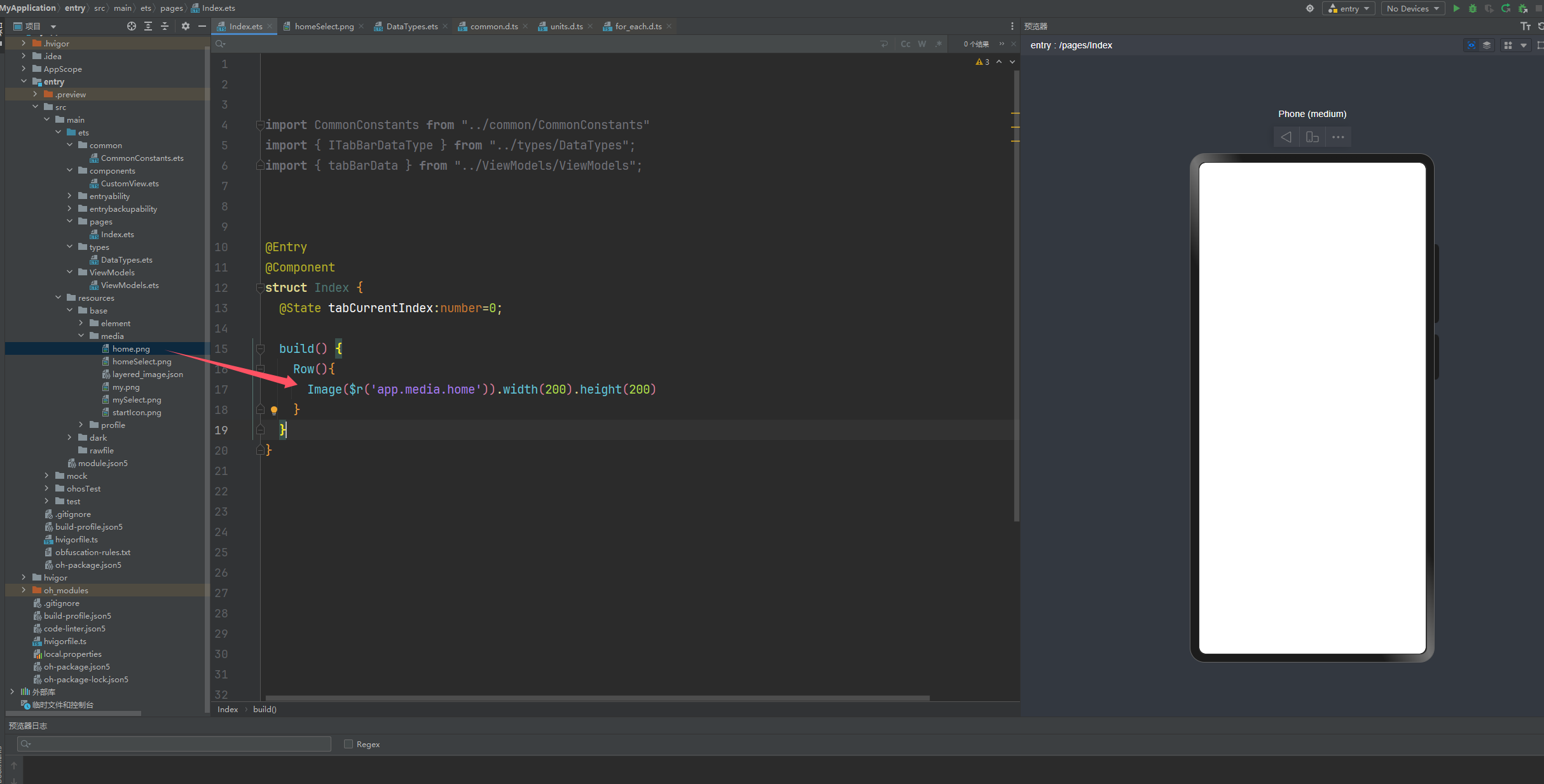Click the entry breadcrumb in the navigation bar
Screen dimensions: 1544x784
tap(74, 8)
